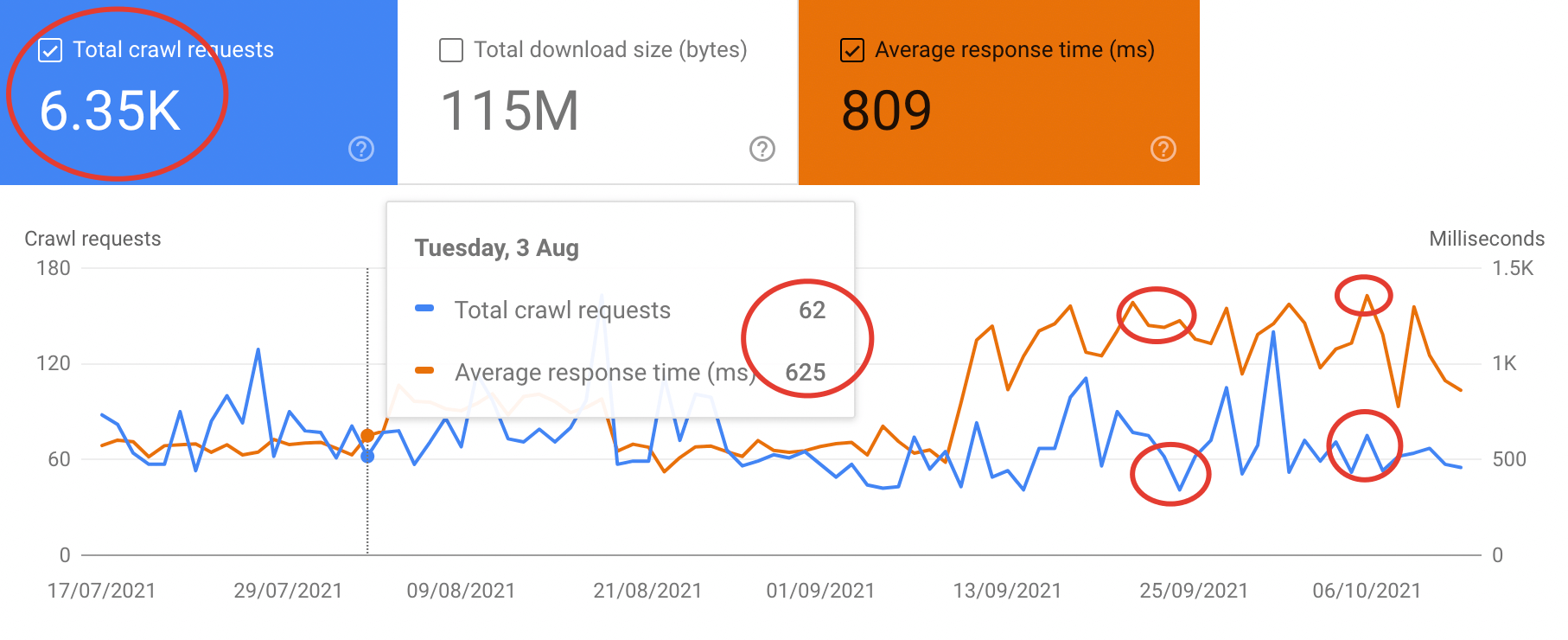Click the blue data point on 3 Aug
The height and width of the screenshot is (640, 1568).
pyautogui.click(x=367, y=456)
